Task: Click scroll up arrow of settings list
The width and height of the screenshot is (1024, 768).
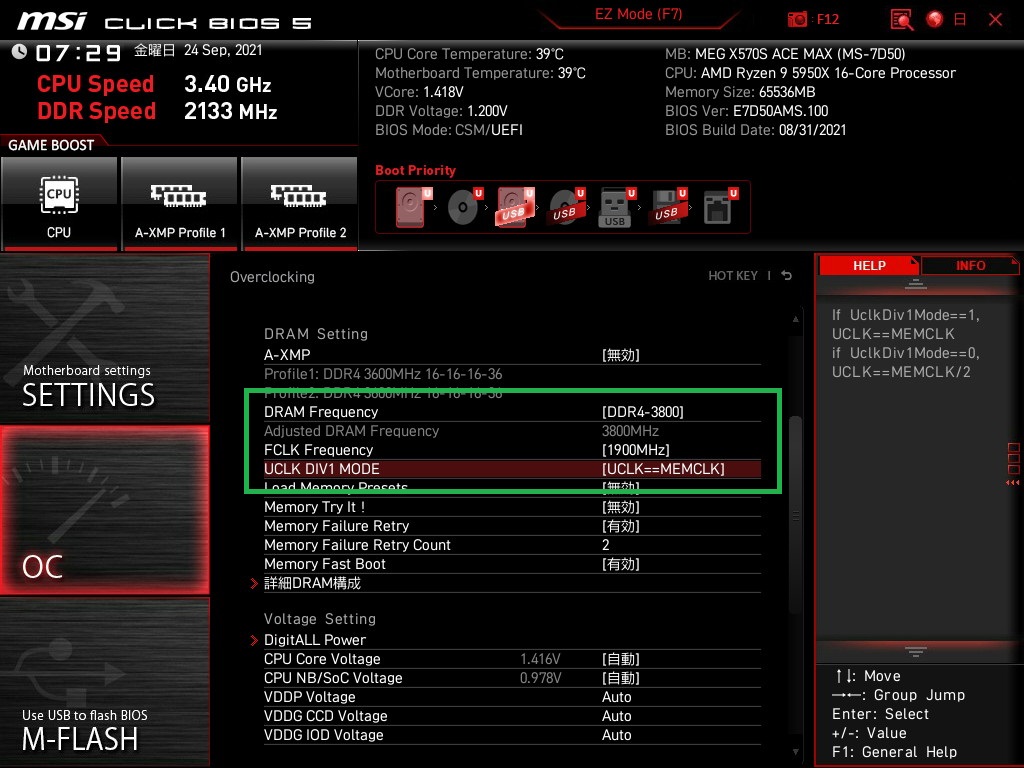Action: (x=795, y=319)
